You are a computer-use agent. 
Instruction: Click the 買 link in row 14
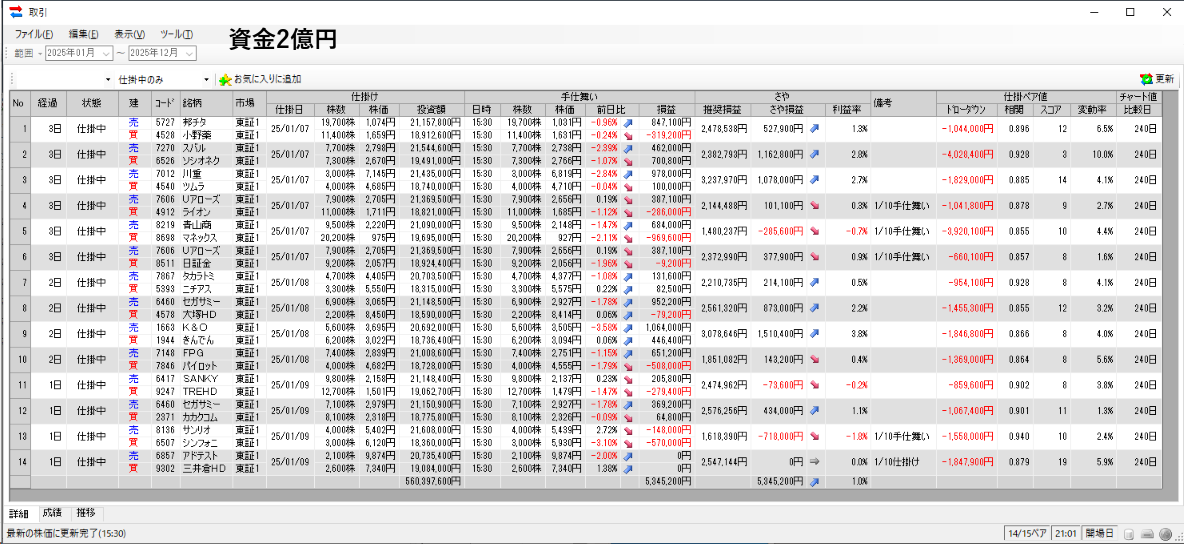point(134,468)
